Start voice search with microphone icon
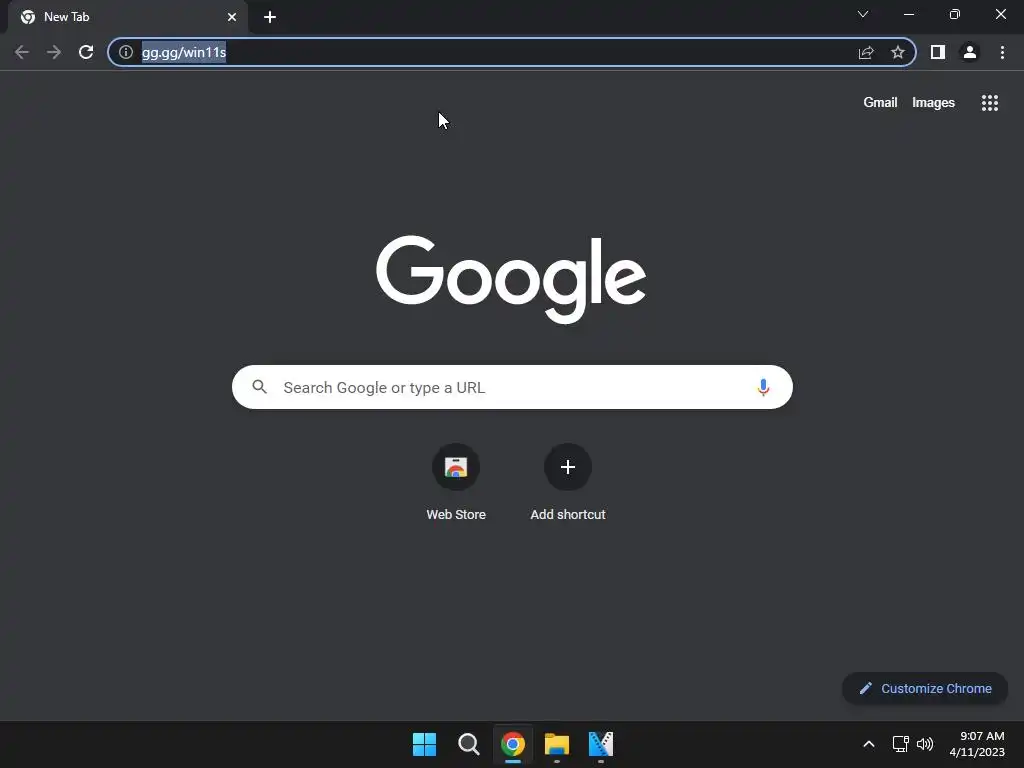The width and height of the screenshot is (1024, 768). click(763, 387)
